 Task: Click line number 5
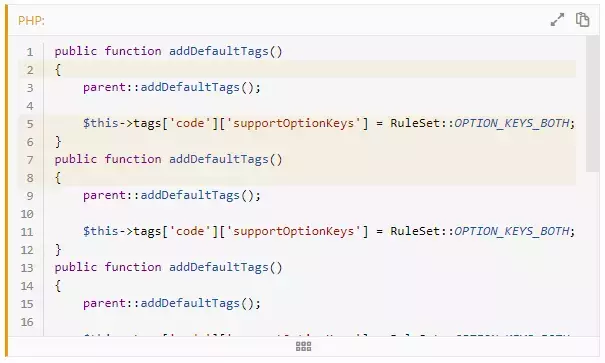coord(30,124)
